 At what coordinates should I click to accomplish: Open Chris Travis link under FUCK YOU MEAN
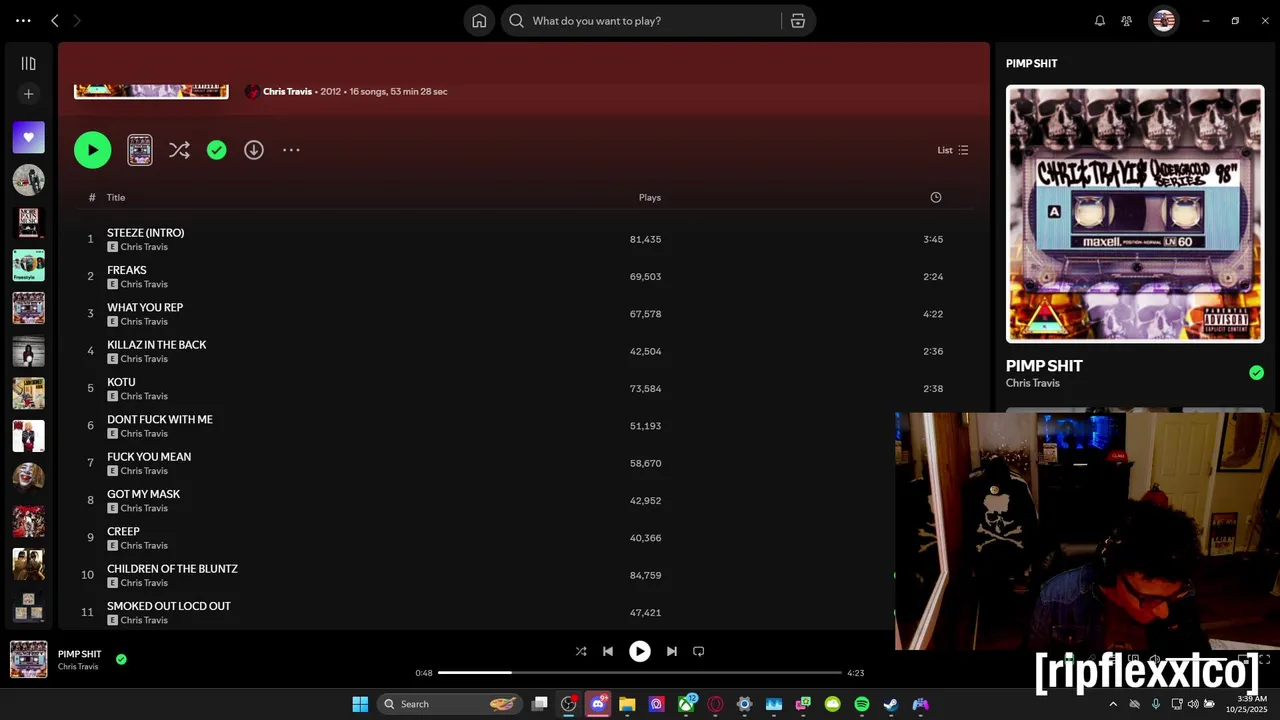(144, 471)
